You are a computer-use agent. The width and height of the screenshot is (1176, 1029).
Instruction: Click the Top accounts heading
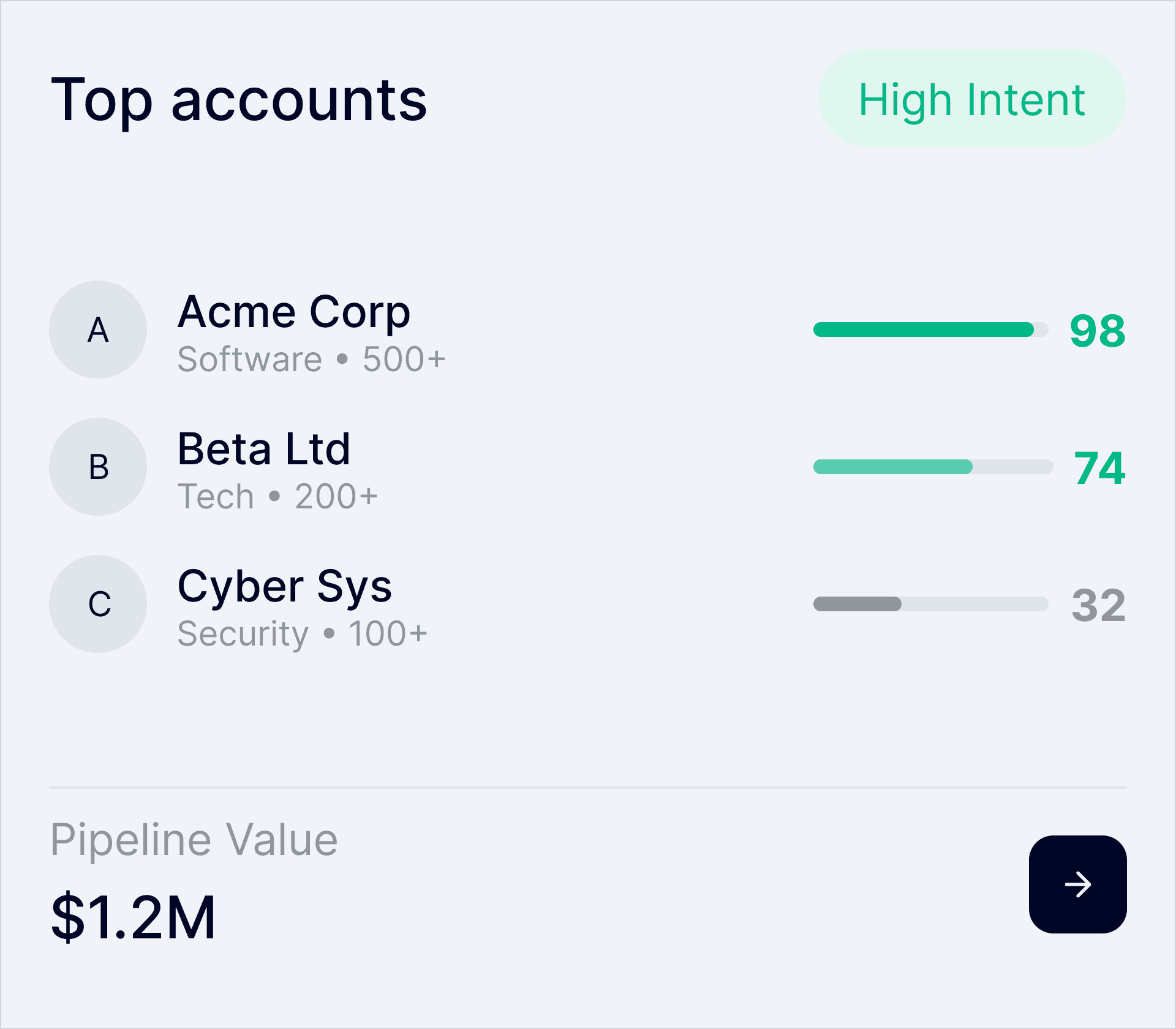(x=239, y=100)
